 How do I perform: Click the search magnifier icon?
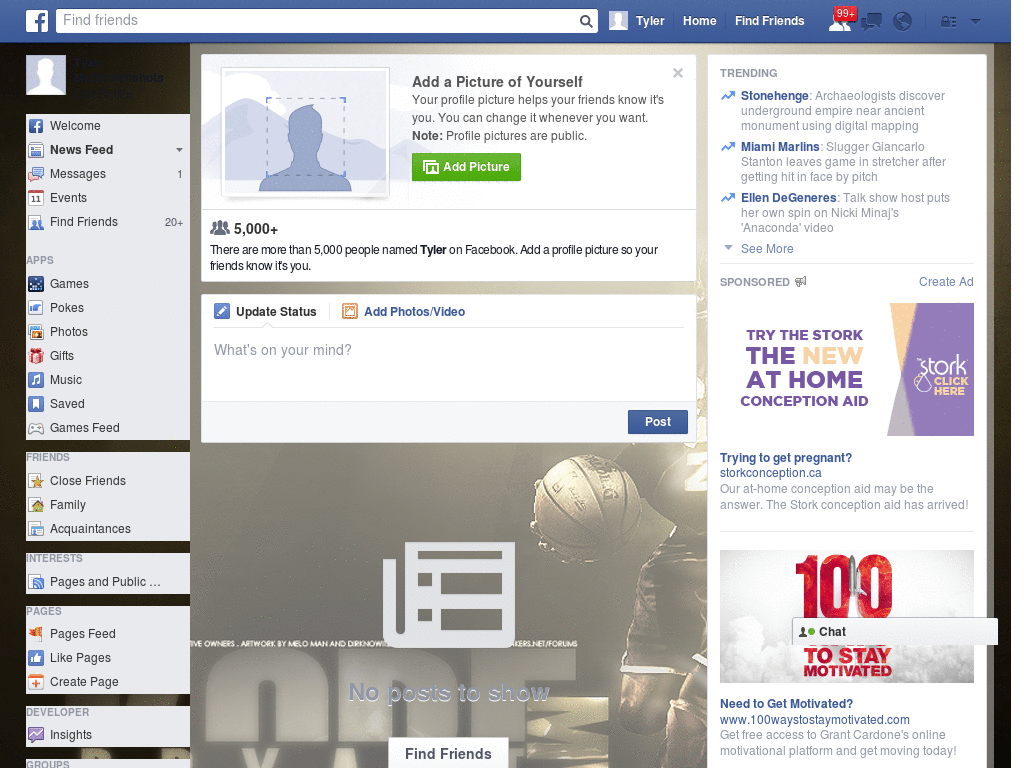click(586, 21)
